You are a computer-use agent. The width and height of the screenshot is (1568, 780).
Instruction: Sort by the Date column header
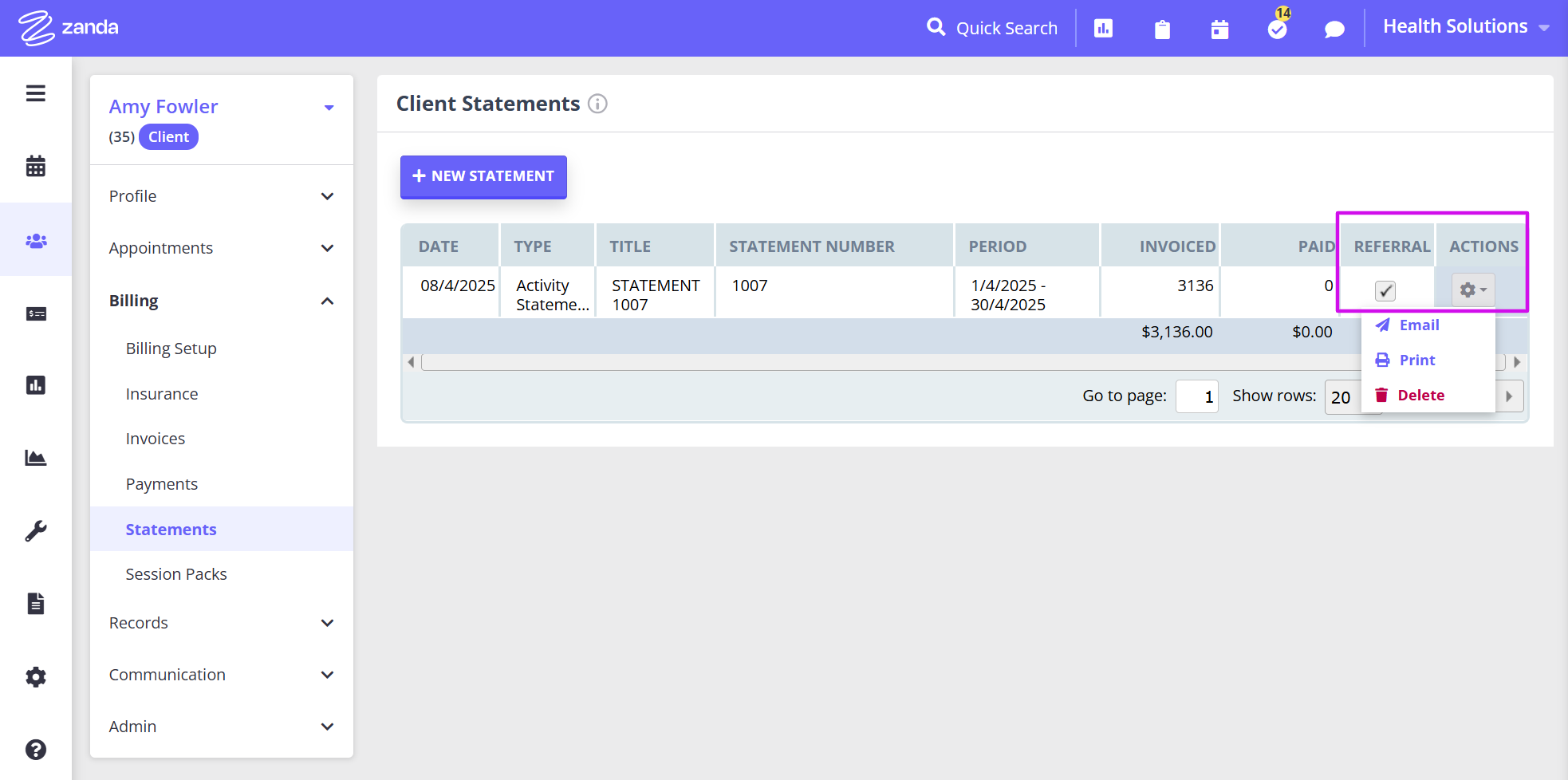pyautogui.click(x=451, y=246)
